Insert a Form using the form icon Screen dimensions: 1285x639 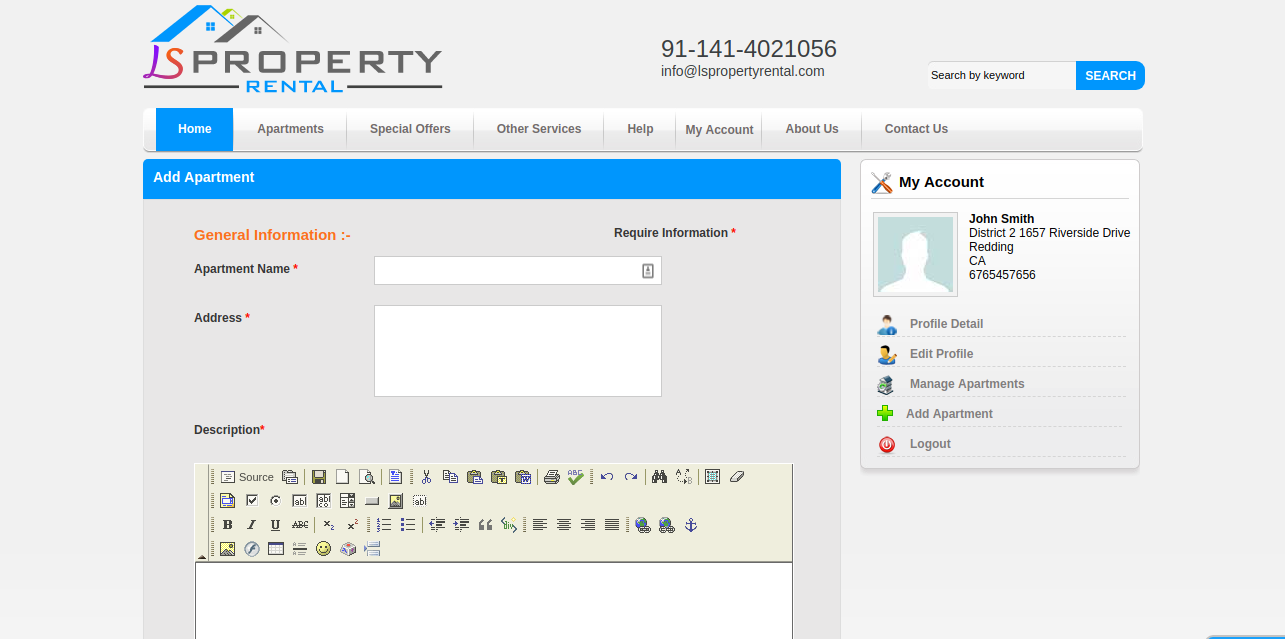coord(227,501)
